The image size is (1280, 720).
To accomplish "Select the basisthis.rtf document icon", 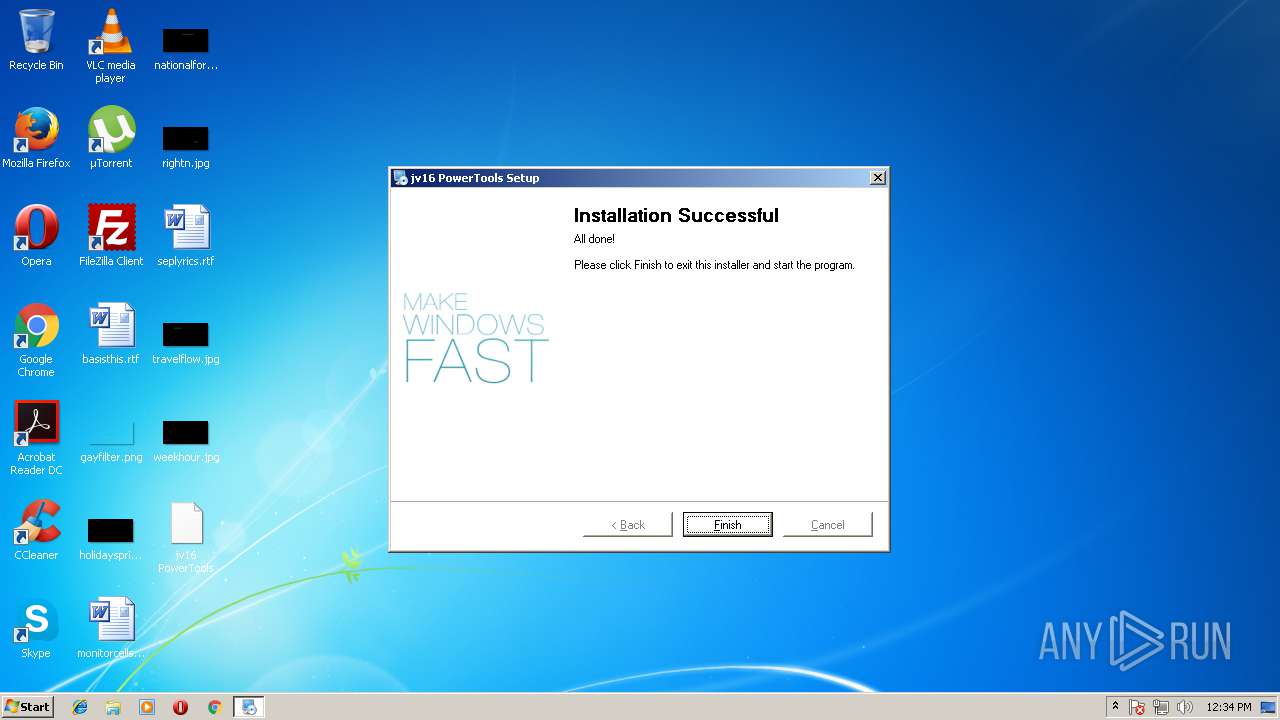I will pyautogui.click(x=111, y=335).
